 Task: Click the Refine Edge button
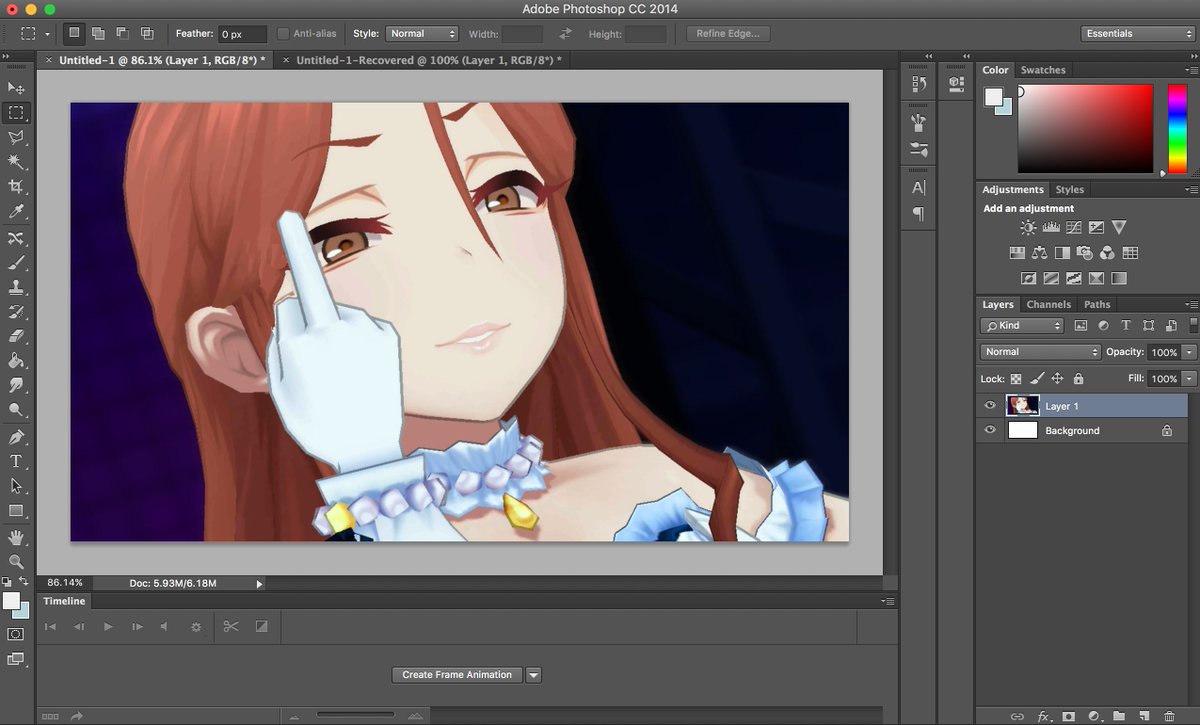pyautogui.click(x=728, y=34)
